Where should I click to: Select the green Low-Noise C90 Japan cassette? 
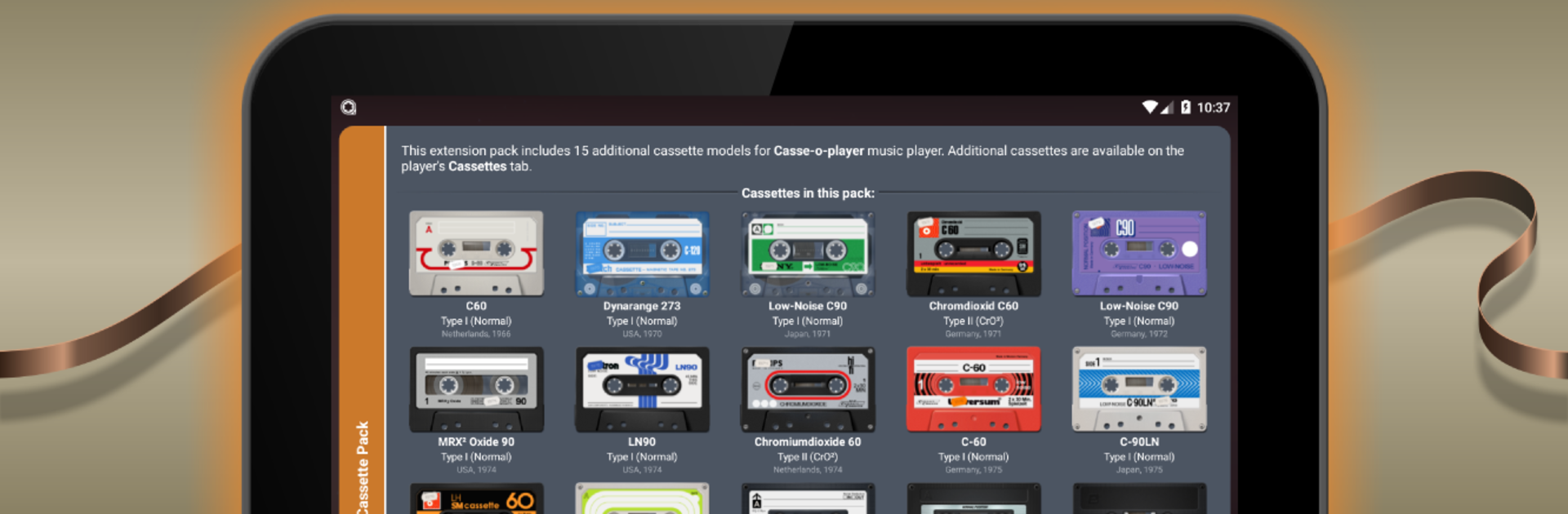click(x=808, y=254)
